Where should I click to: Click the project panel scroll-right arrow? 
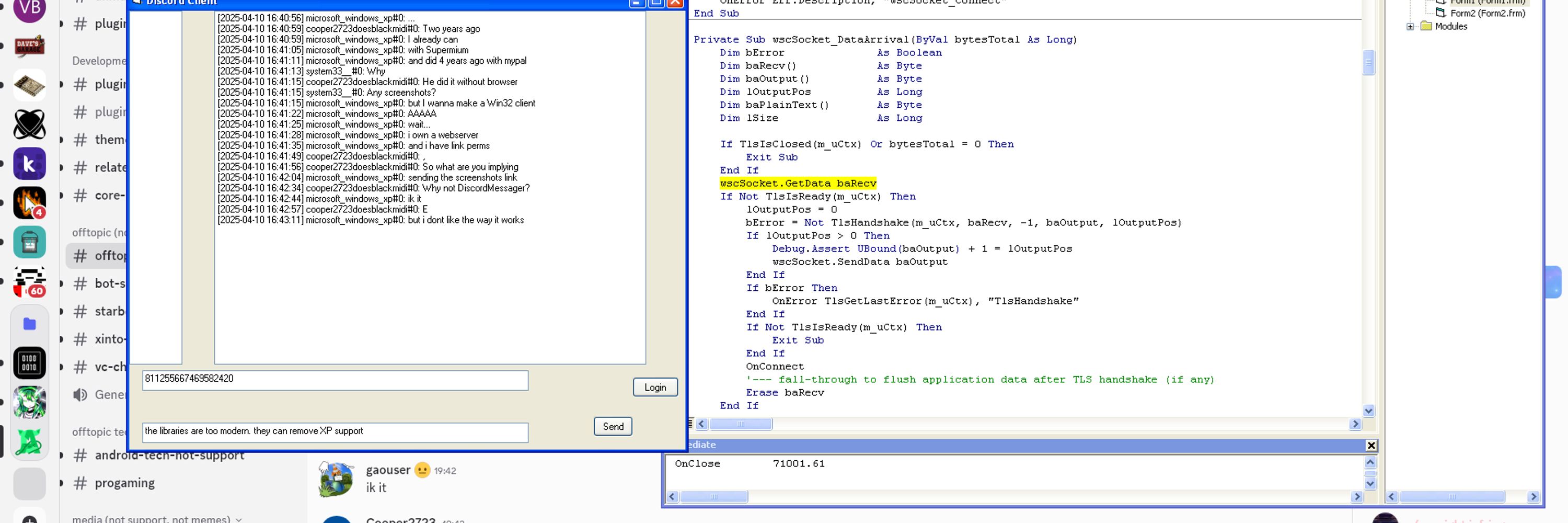(x=1534, y=497)
